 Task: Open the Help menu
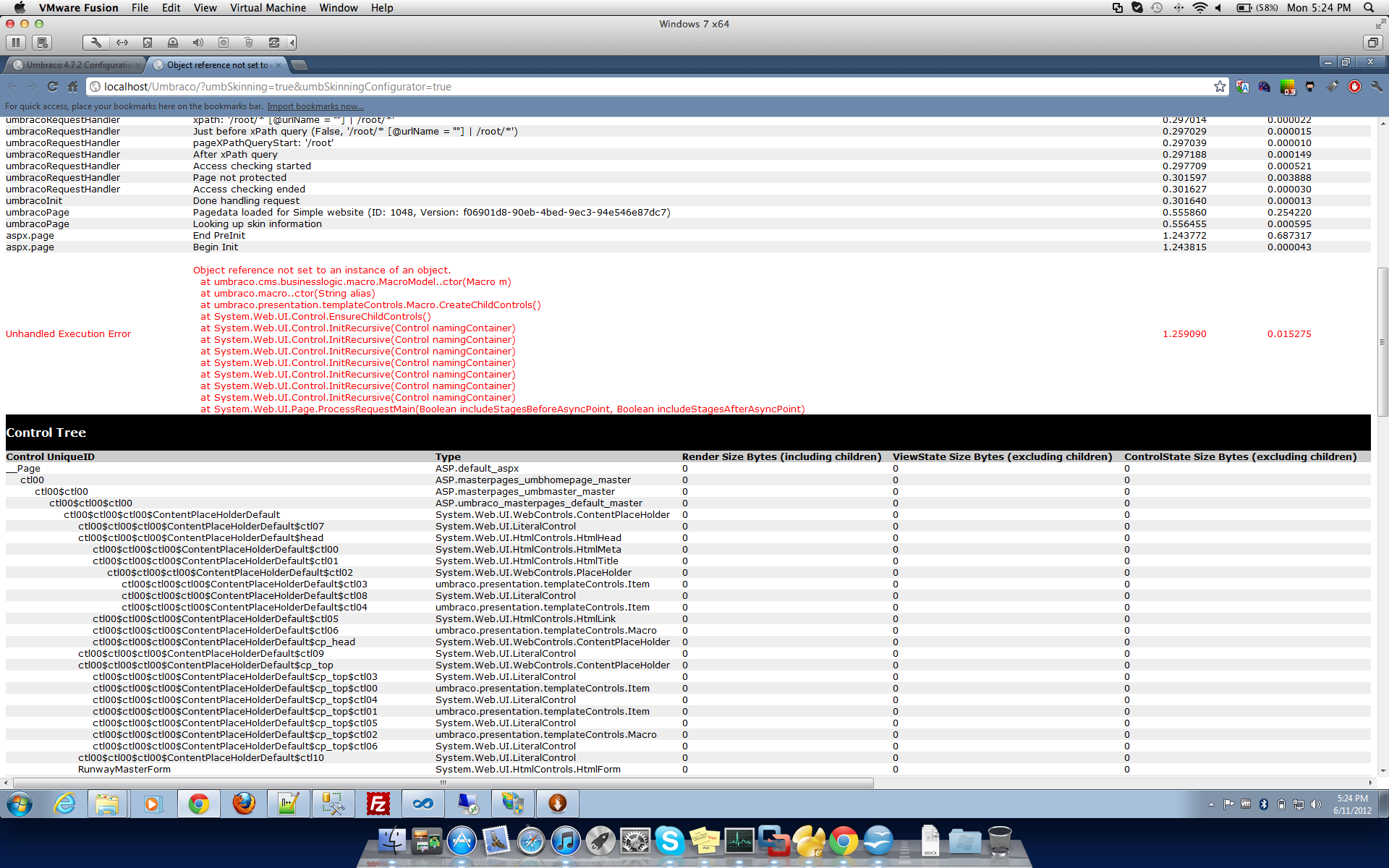coord(382,8)
